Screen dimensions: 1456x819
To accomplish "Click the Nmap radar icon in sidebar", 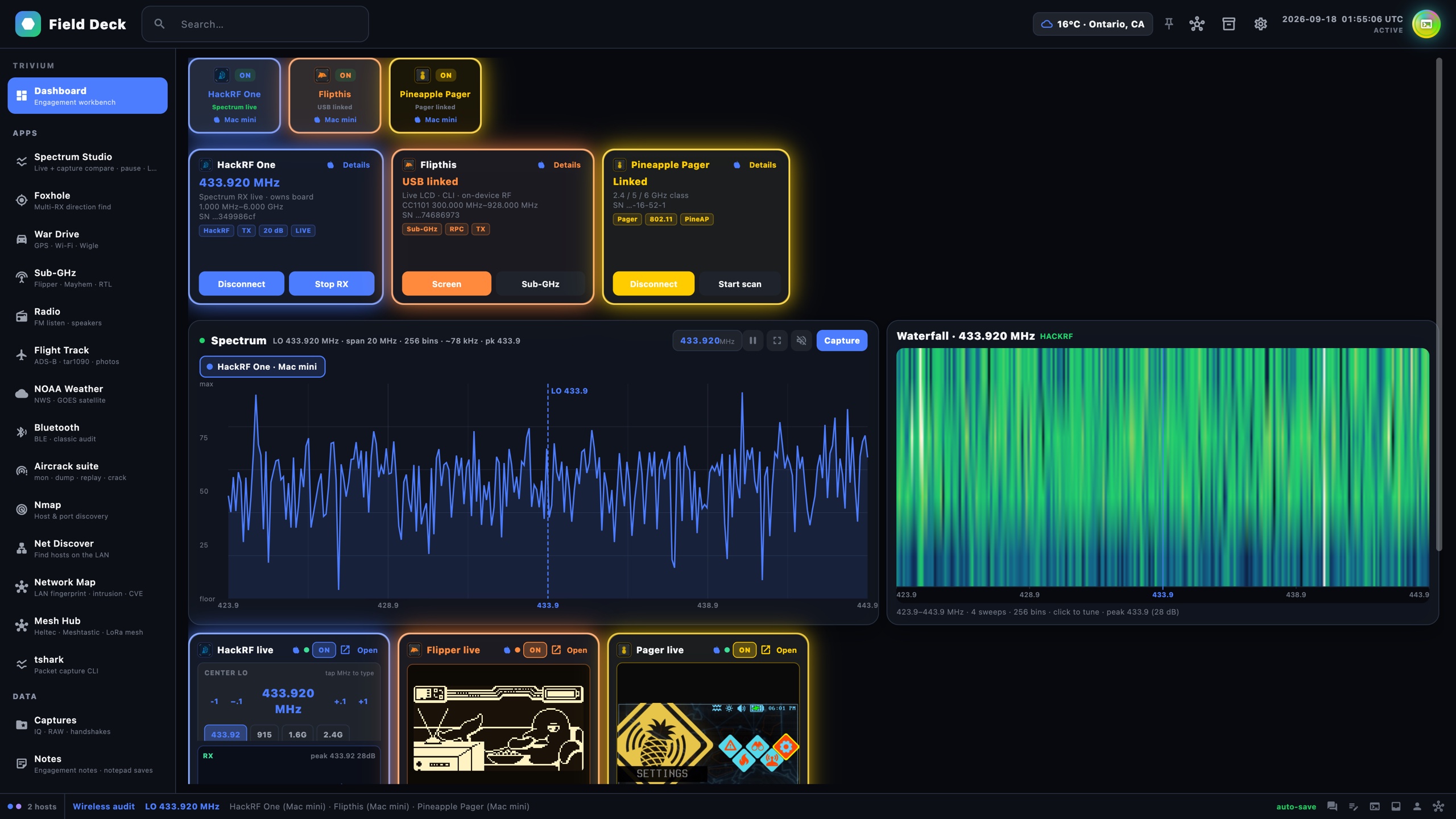I will [x=22, y=510].
